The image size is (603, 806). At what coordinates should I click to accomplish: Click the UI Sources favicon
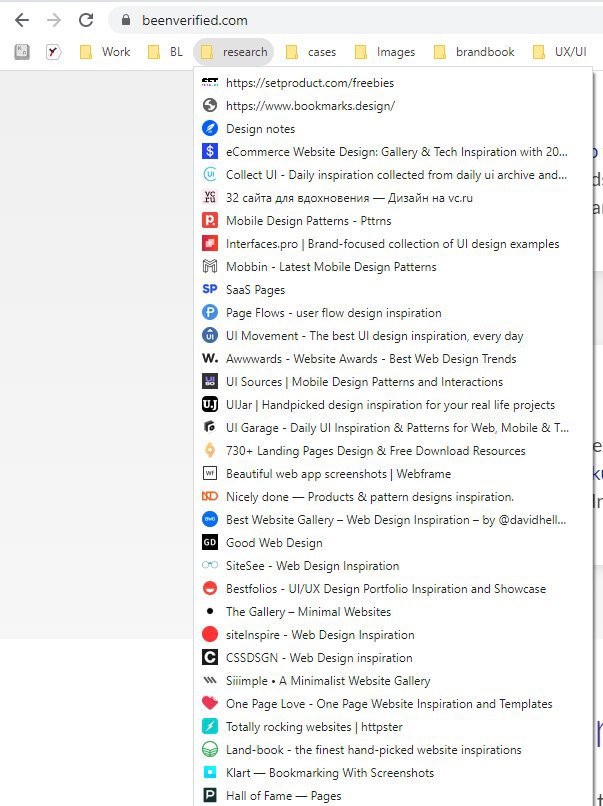[210, 381]
